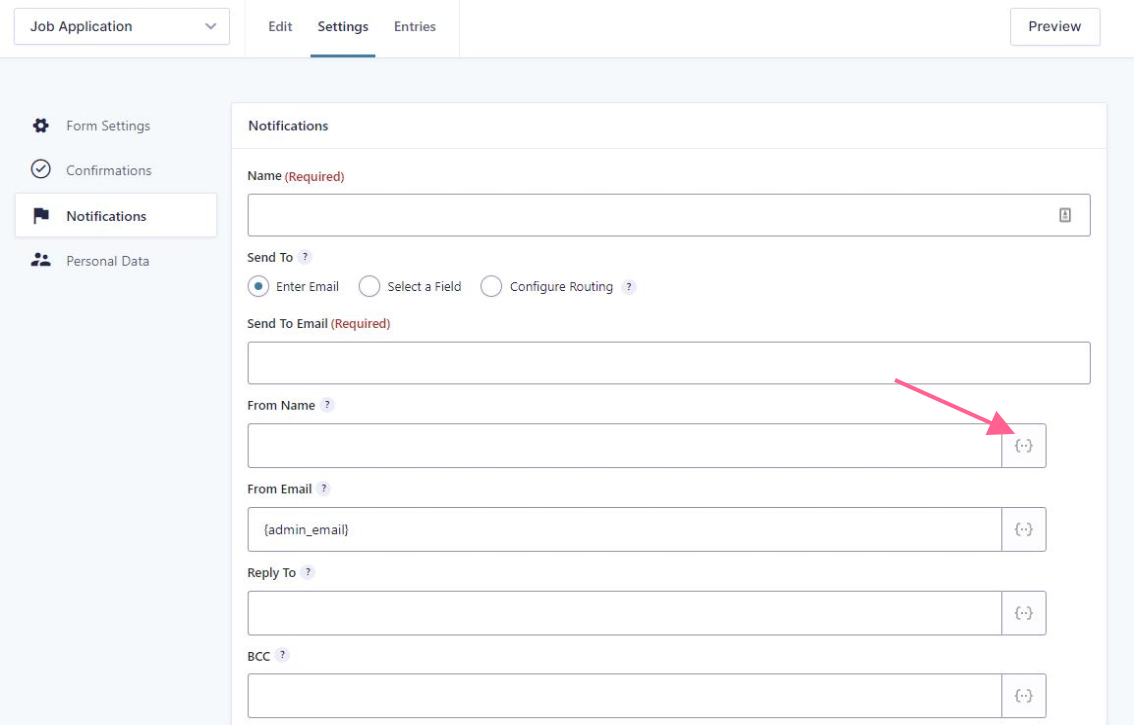Open the Job Application form switcher dropdown
This screenshot has width=1134, height=725.
point(122,27)
